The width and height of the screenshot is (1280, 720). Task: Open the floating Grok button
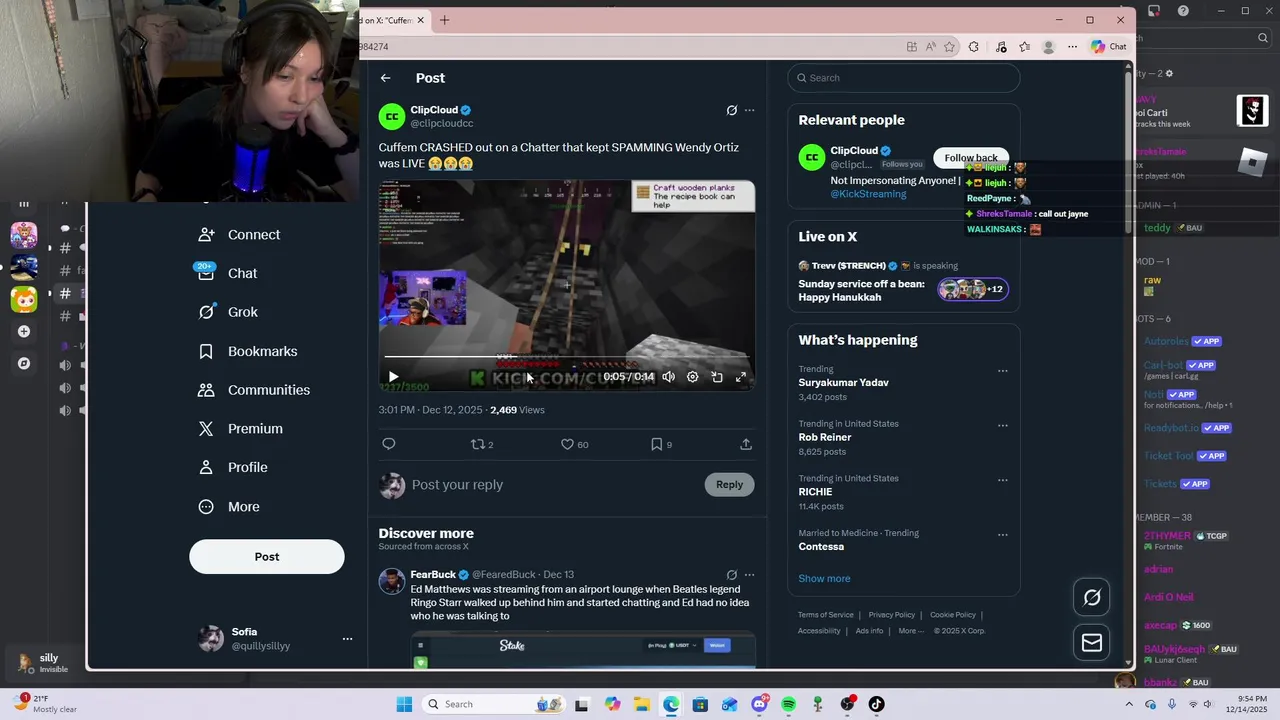click(x=1092, y=598)
